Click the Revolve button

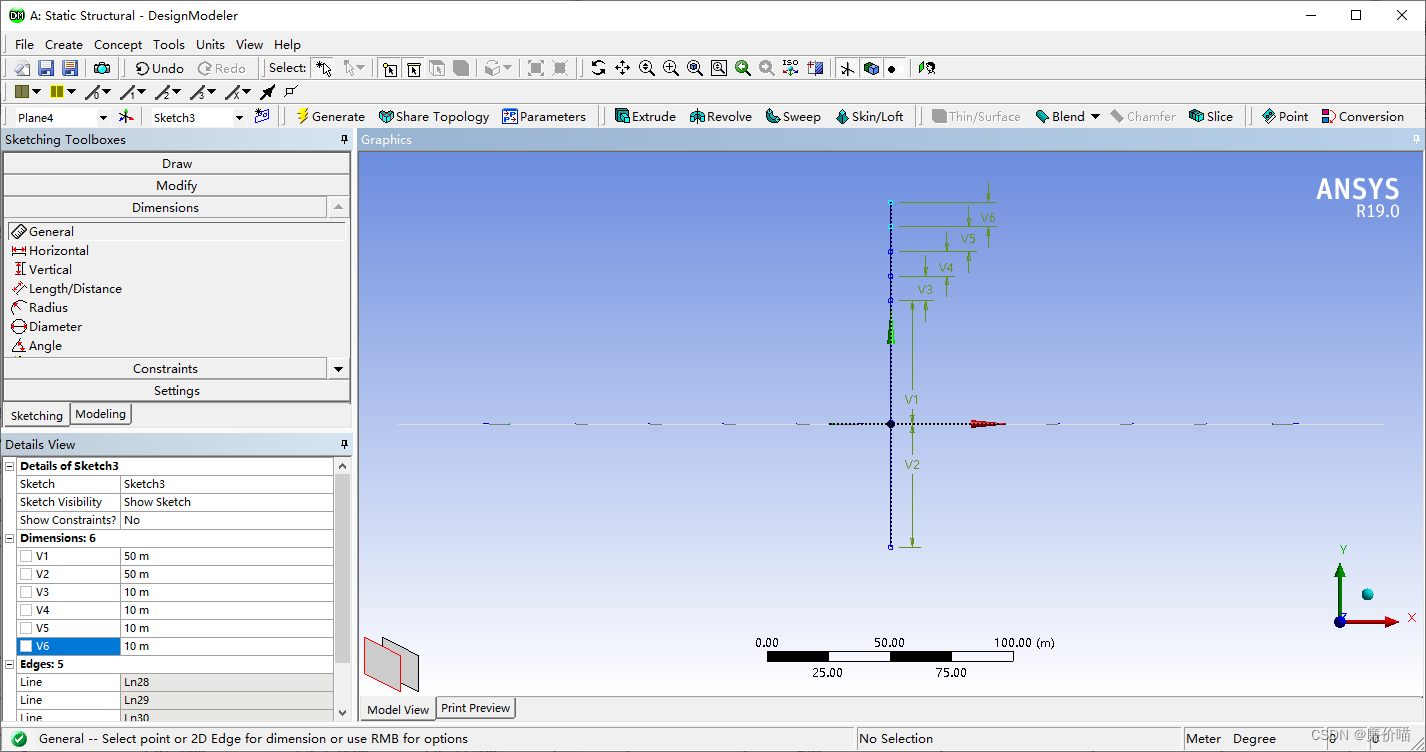(x=721, y=117)
